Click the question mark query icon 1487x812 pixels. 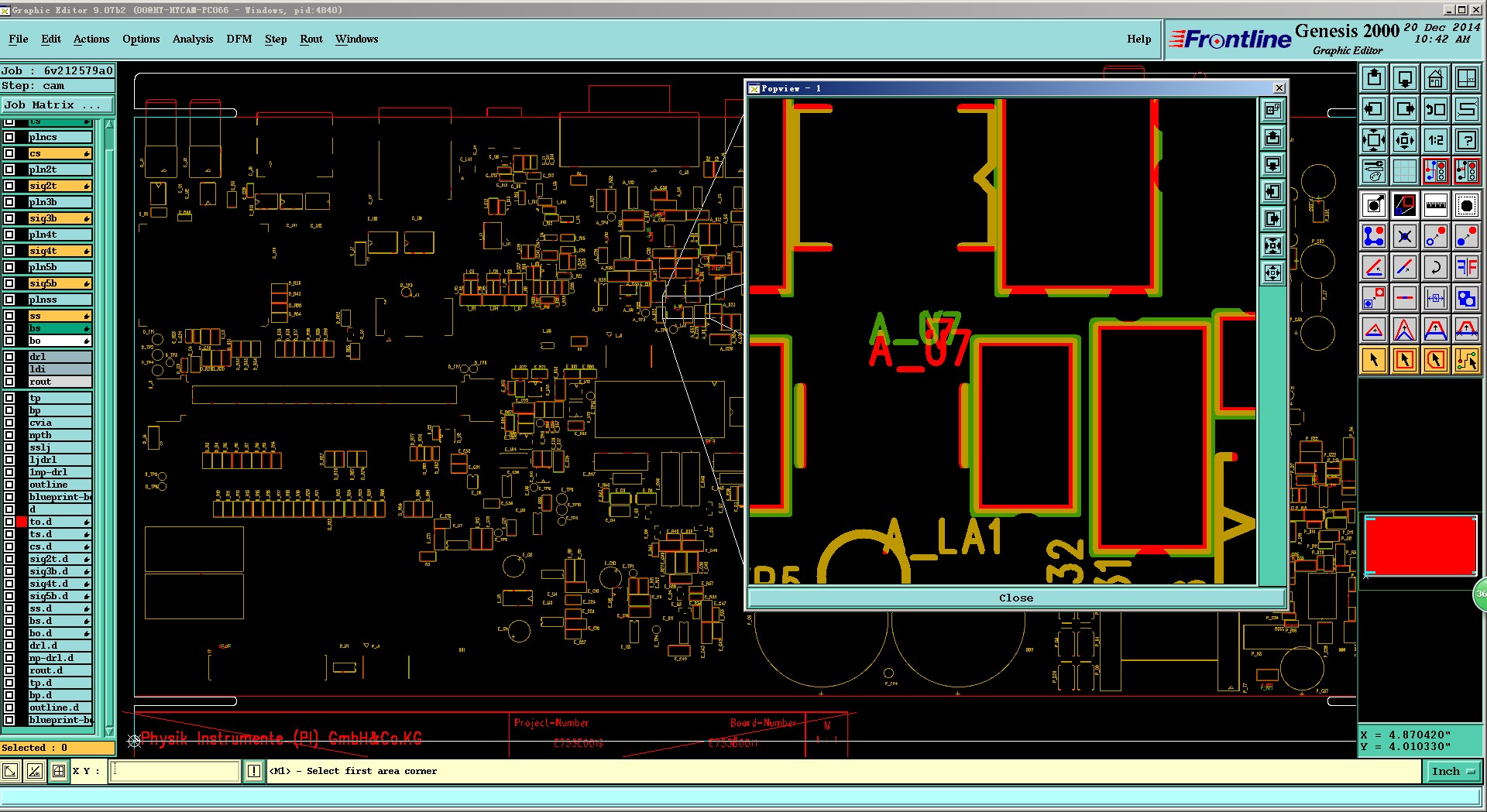pos(1467,140)
